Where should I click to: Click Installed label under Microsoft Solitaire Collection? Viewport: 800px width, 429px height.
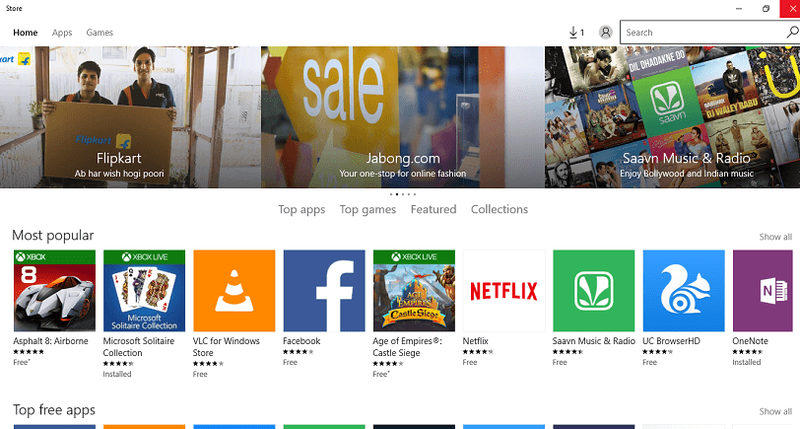117,374
